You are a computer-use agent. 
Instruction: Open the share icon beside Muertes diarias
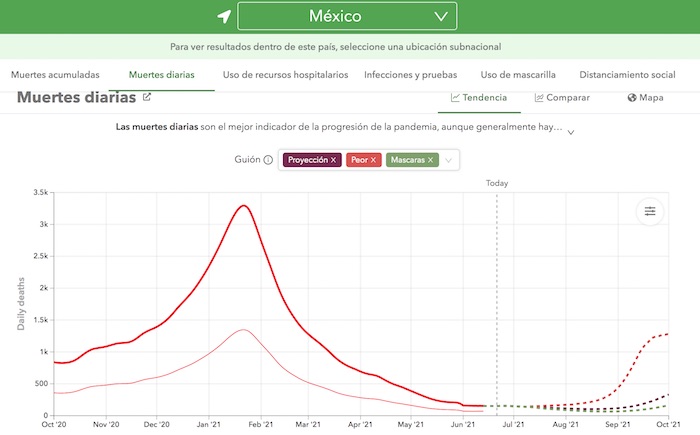pyautogui.click(x=147, y=98)
